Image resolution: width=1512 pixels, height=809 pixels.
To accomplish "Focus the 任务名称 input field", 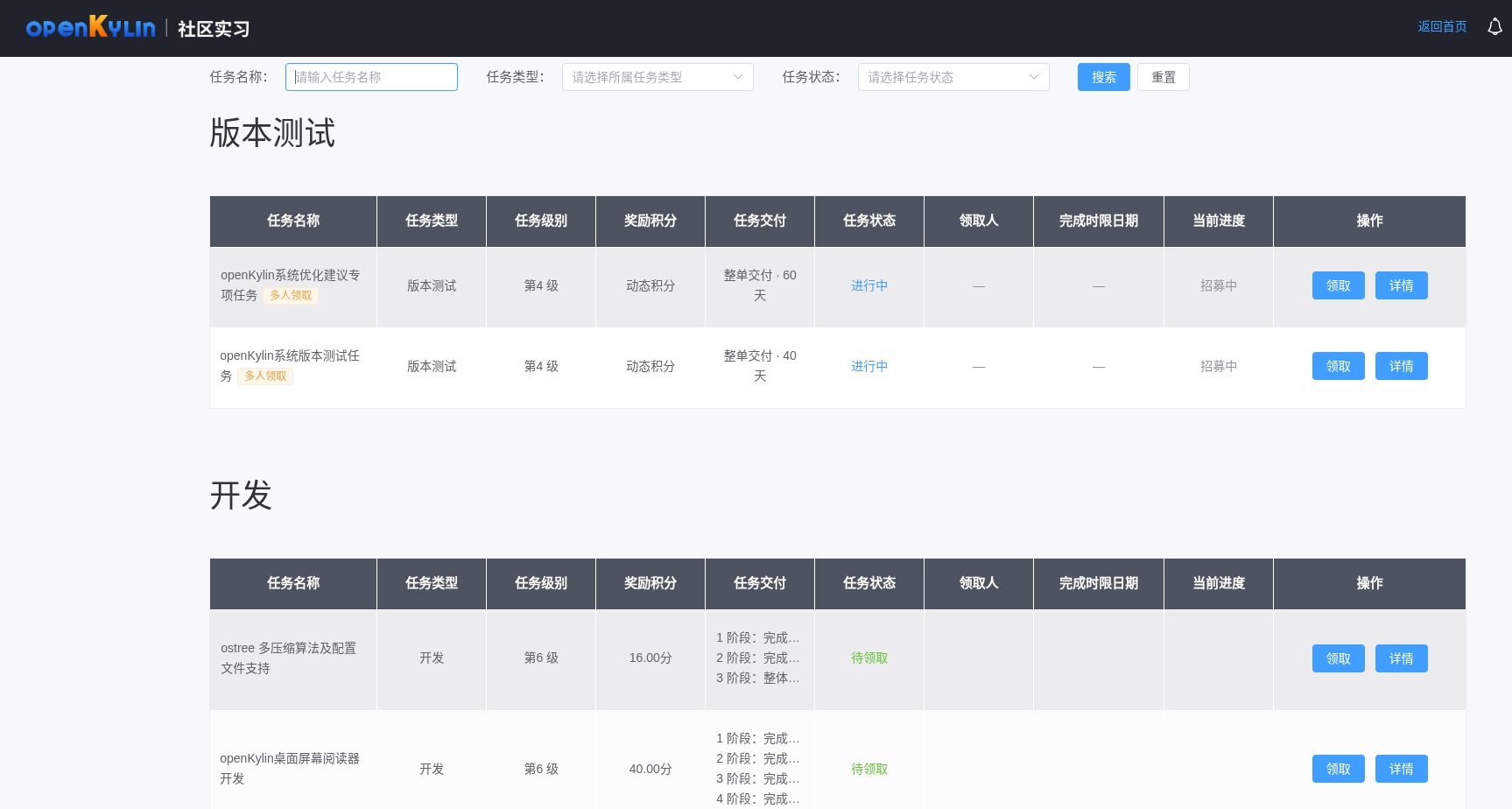I will click(371, 77).
